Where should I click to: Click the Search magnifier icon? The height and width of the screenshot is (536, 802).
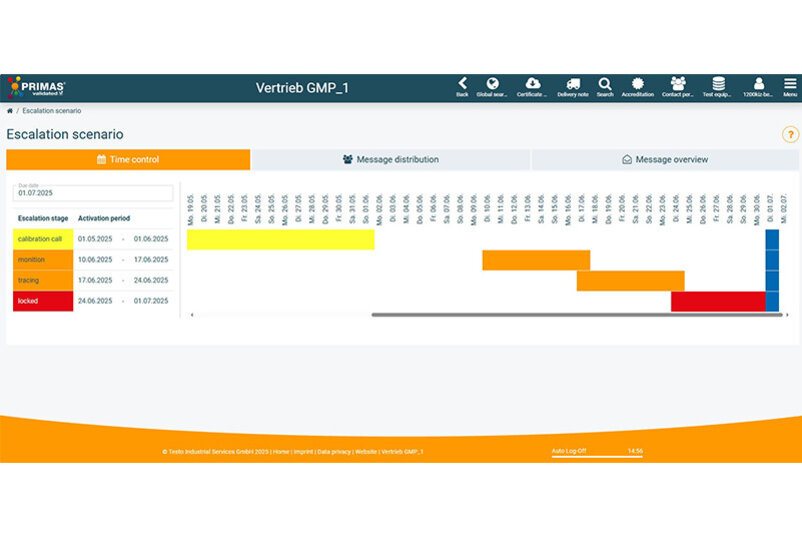605,84
